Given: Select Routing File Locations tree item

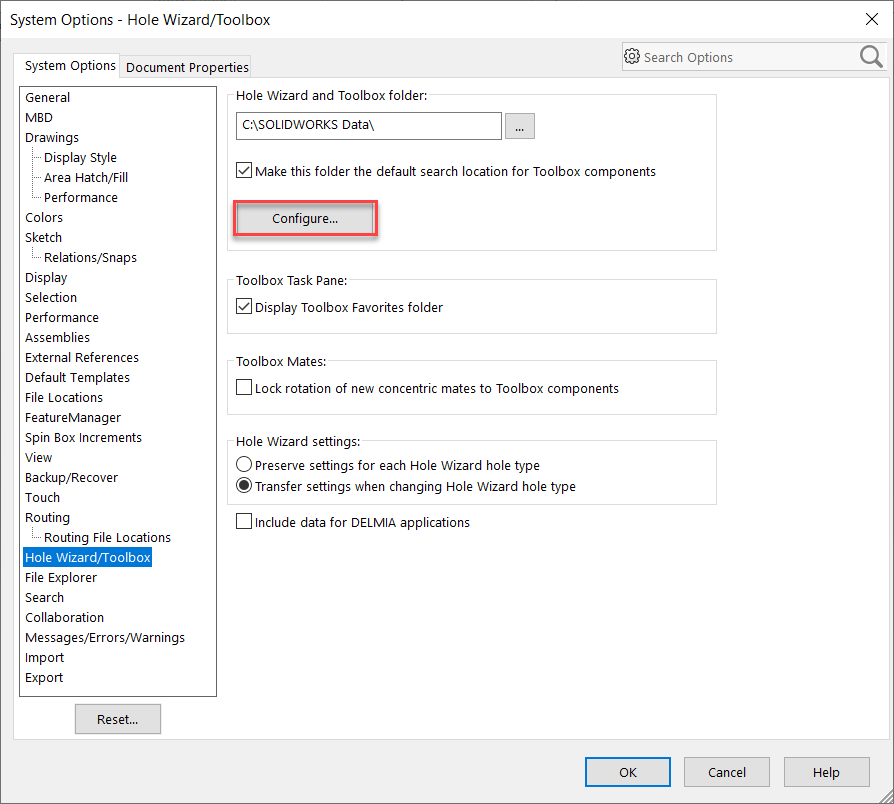Looking at the screenshot, I should point(107,538).
